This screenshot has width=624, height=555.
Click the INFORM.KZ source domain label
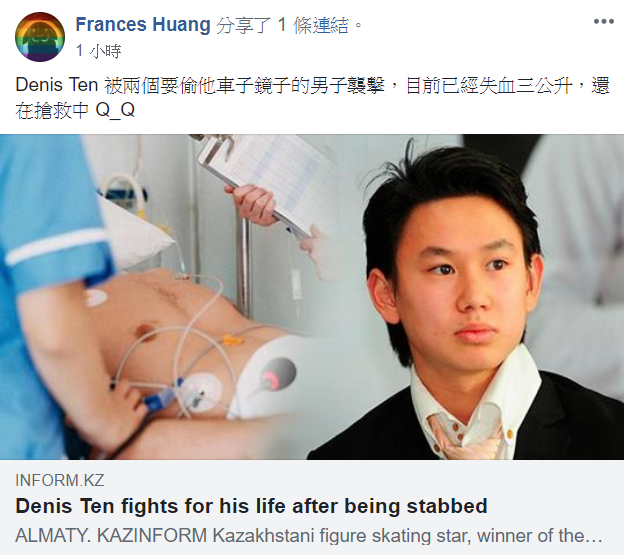tap(60, 480)
